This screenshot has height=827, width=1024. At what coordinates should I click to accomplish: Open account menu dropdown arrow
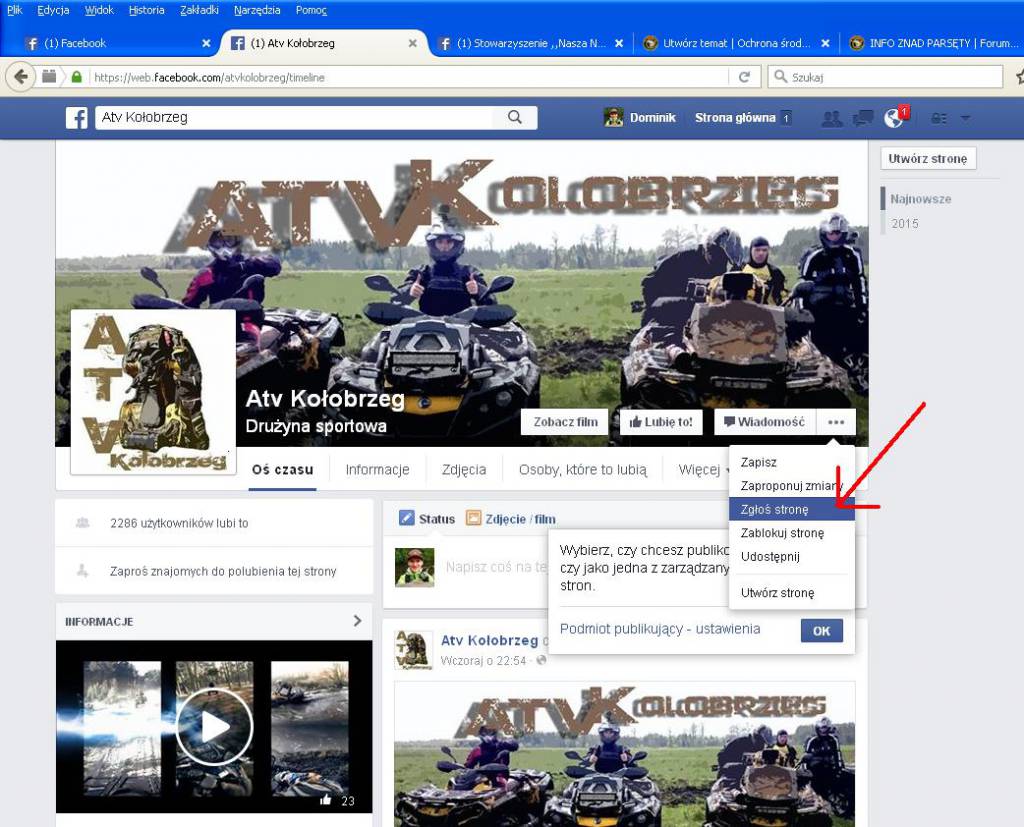[x=965, y=118]
